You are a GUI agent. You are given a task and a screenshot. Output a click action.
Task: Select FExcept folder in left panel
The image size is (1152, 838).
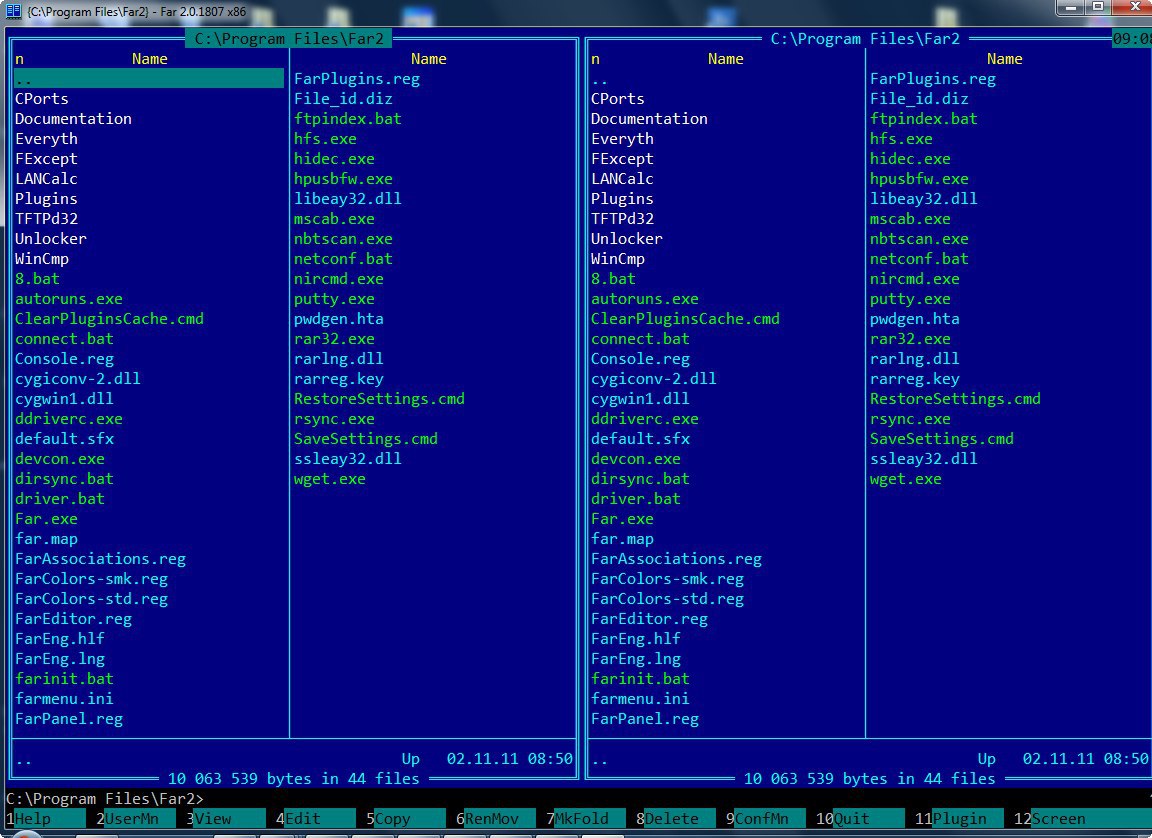pyautogui.click(x=46, y=159)
